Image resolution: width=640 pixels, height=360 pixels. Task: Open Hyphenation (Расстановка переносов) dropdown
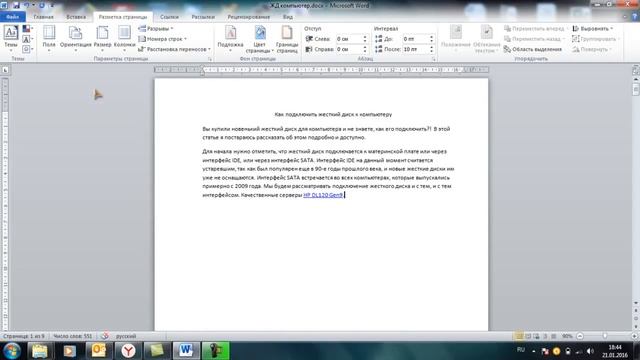click(175, 49)
